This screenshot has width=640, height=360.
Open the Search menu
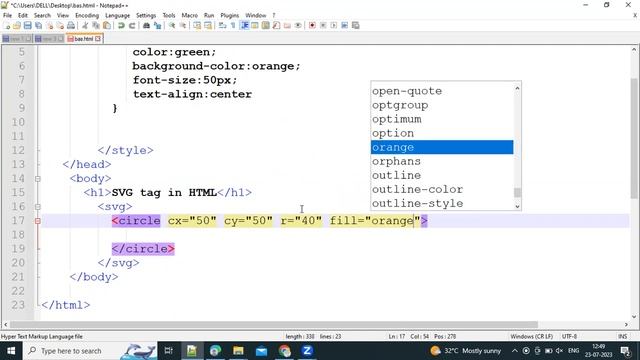(x=42, y=16)
